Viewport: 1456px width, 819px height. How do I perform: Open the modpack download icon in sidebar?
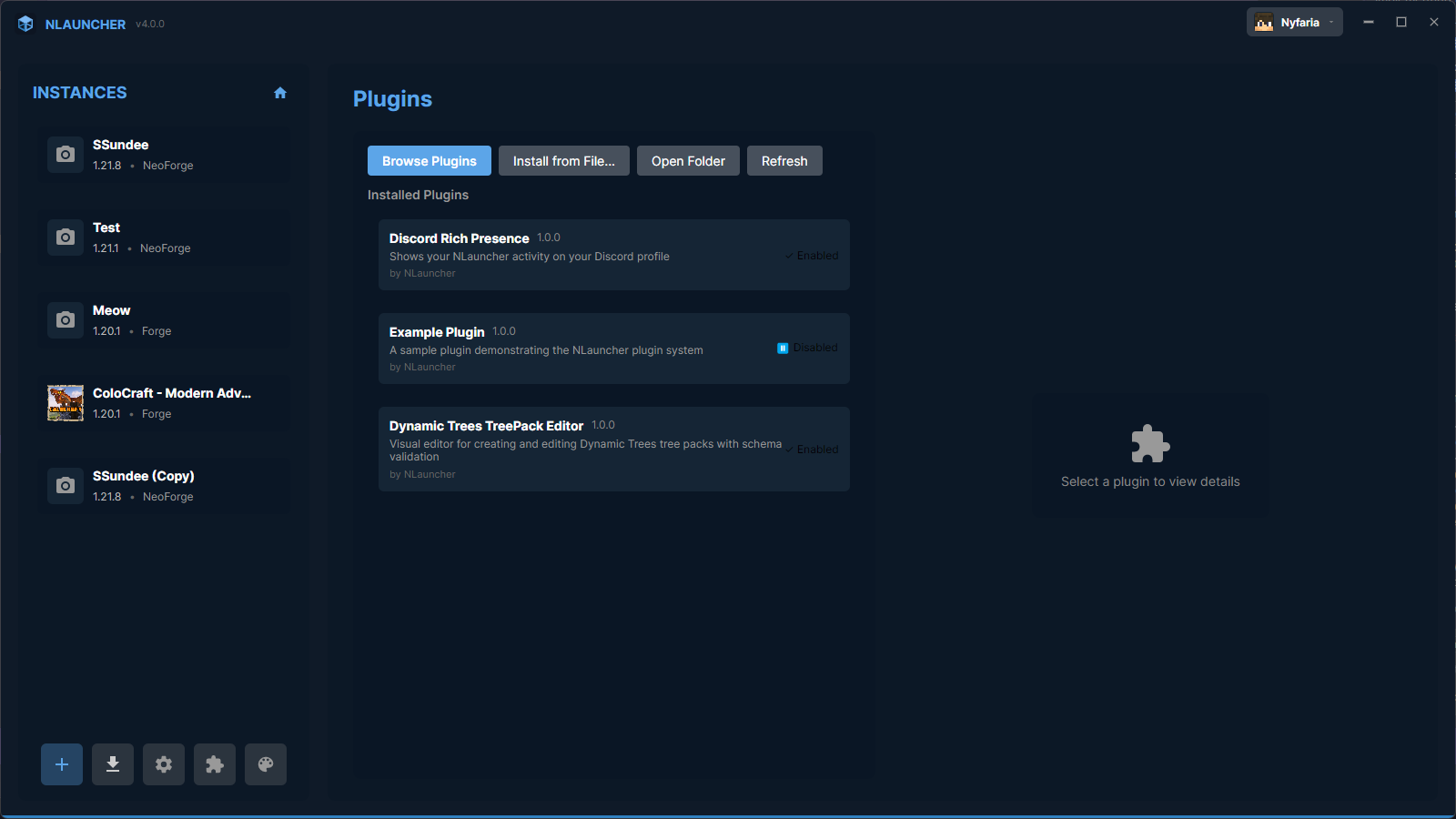coord(112,764)
